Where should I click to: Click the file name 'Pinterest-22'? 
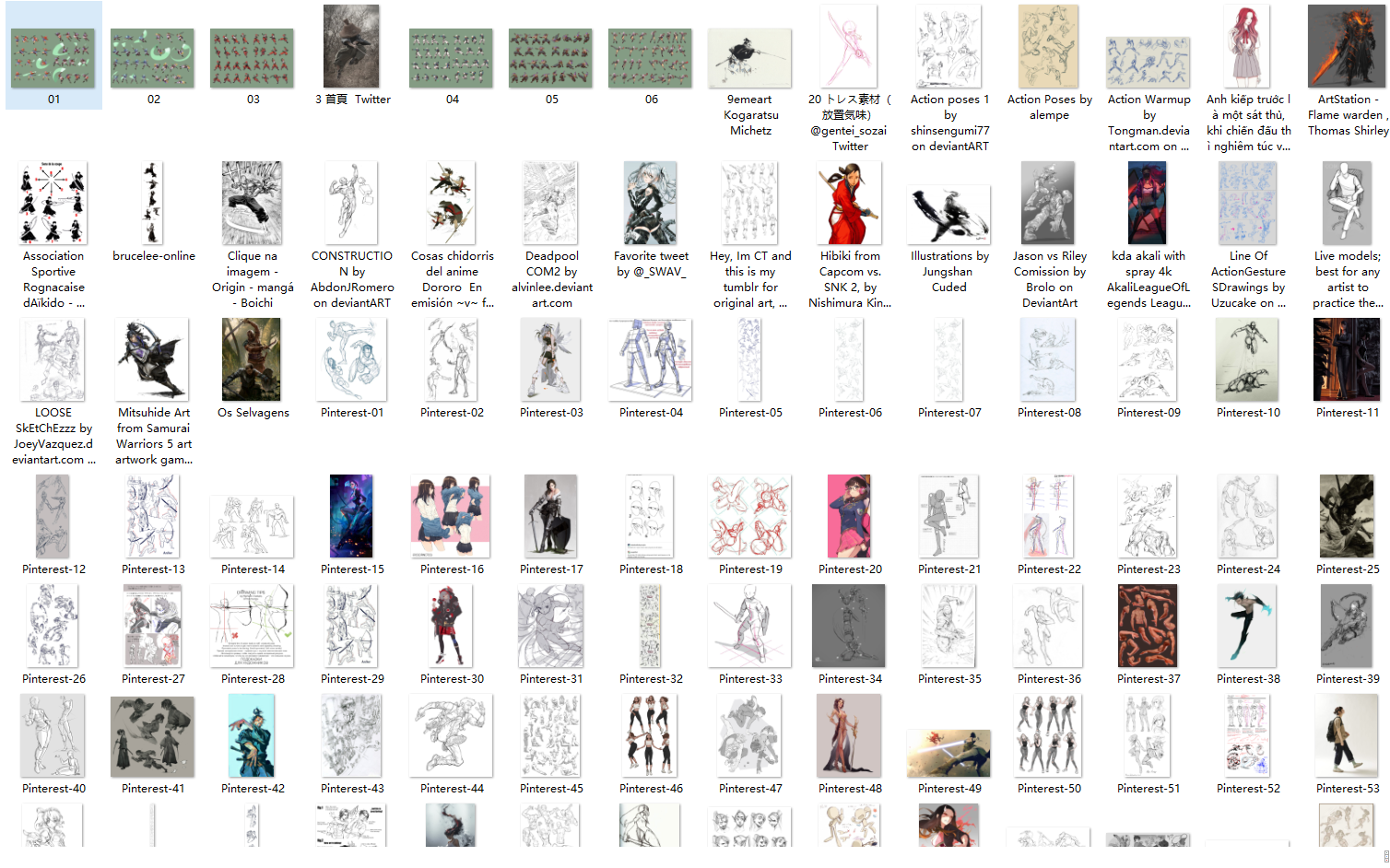1049,569
